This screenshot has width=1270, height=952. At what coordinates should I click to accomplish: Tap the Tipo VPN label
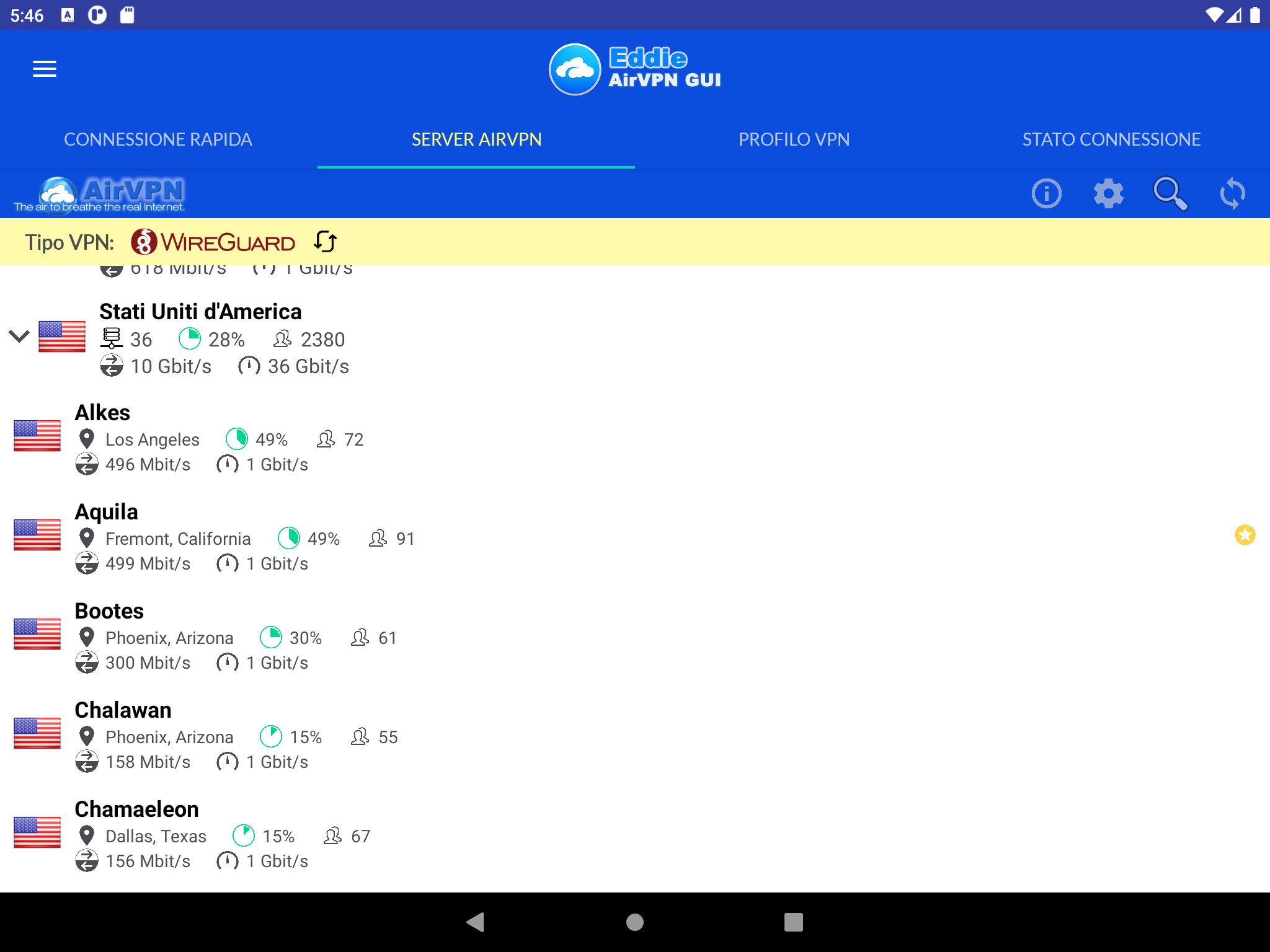pos(69,242)
